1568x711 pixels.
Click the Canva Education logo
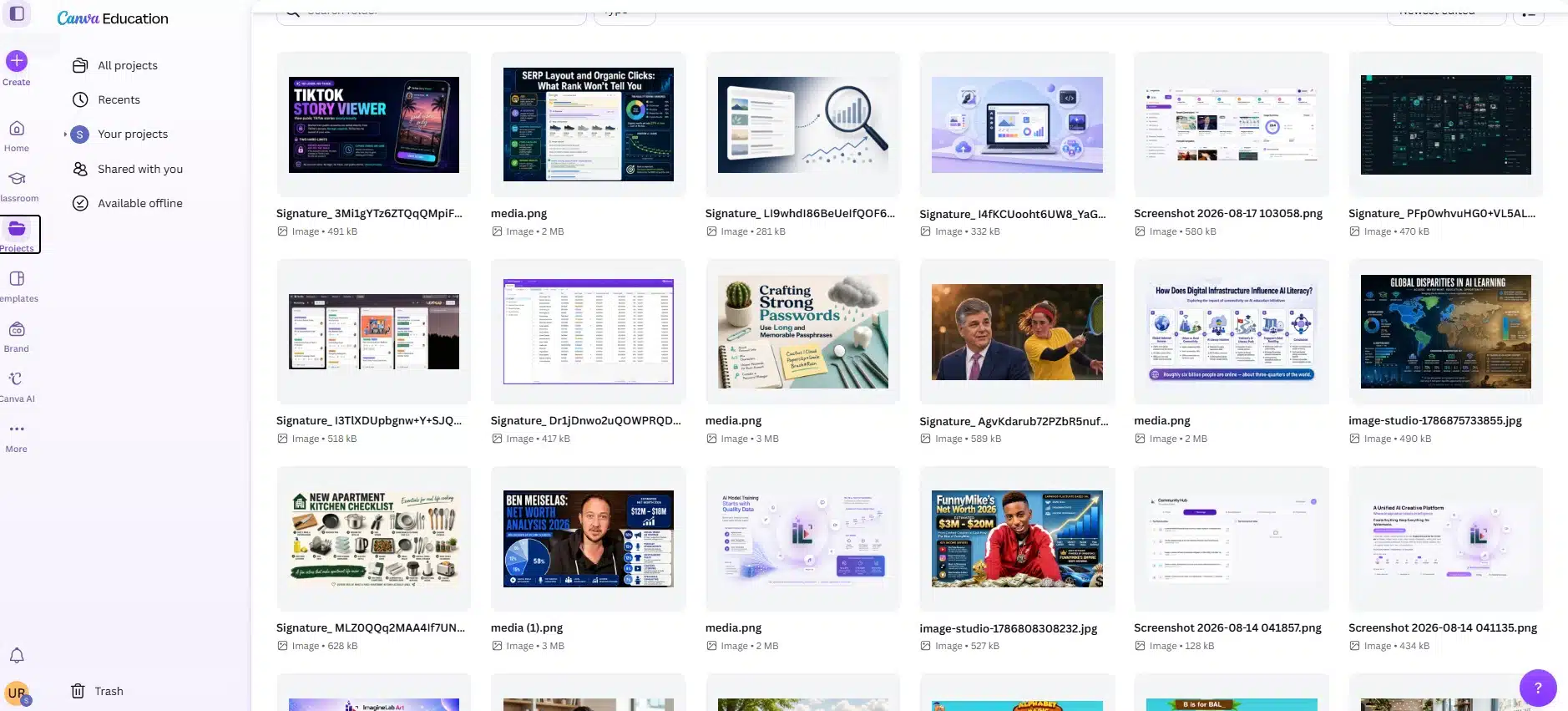[113, 18]
